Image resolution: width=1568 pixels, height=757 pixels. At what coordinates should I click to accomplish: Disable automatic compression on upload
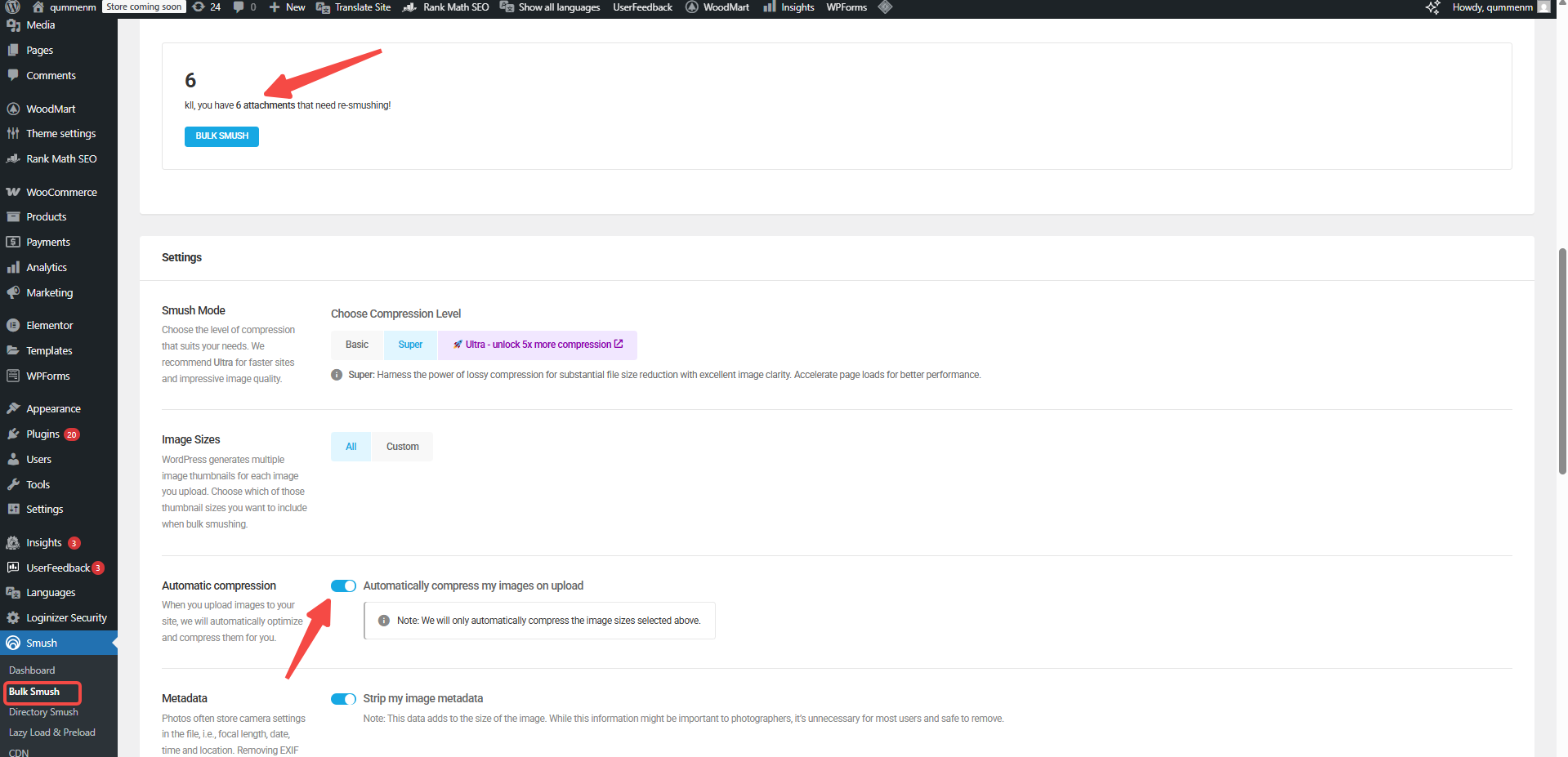coord(343,586)
